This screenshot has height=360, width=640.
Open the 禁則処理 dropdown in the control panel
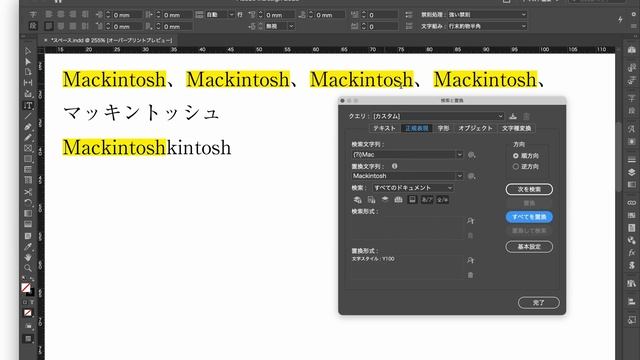click(x=487, y=15)
